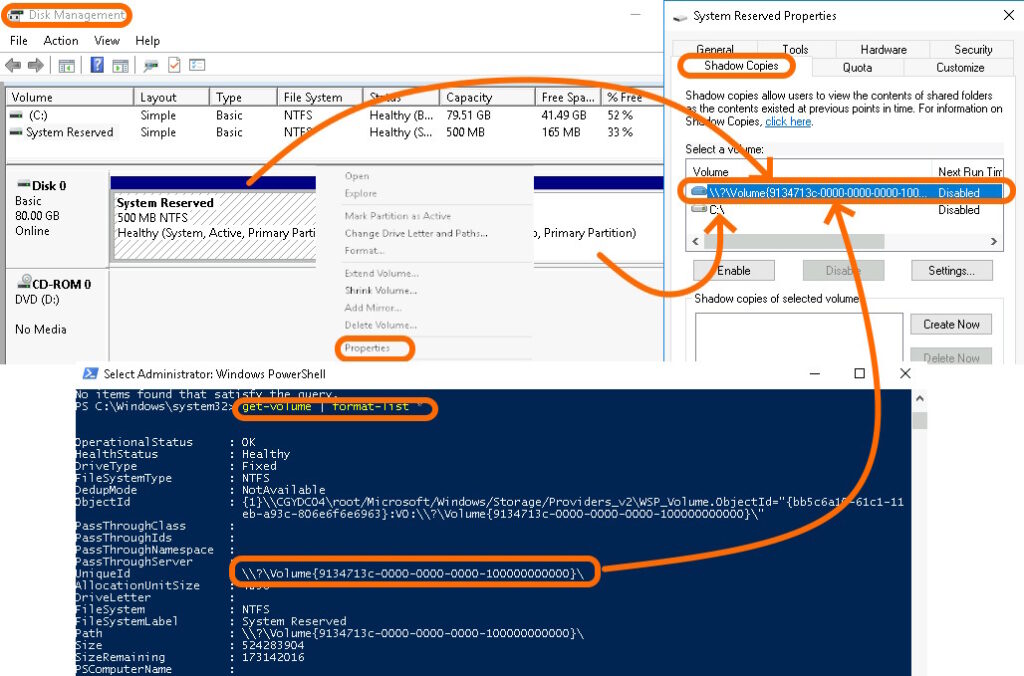Image resolution: width=1024 pixels, height=676 pixels.
Task: Click the blue Help question-mark toolbar icon
Action: 97,66
